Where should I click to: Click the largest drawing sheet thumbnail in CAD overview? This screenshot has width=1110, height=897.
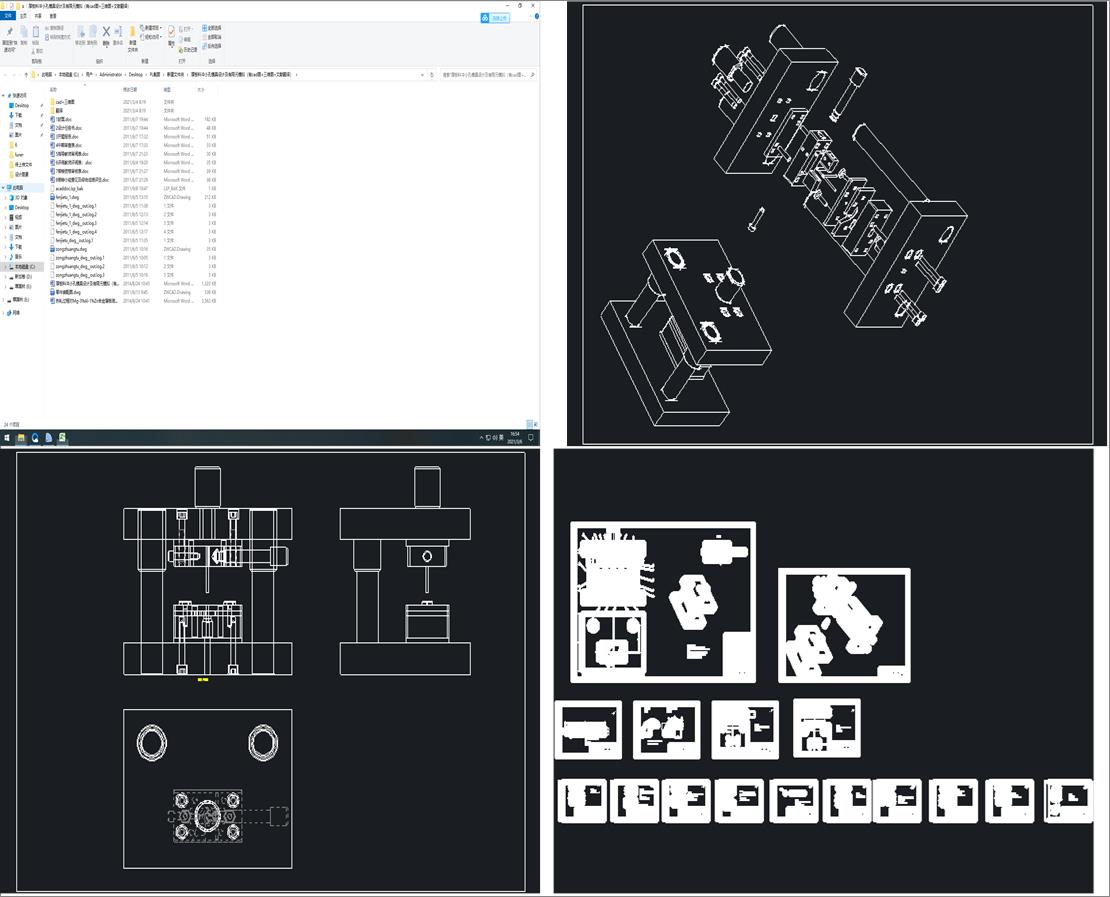point(663,602)
